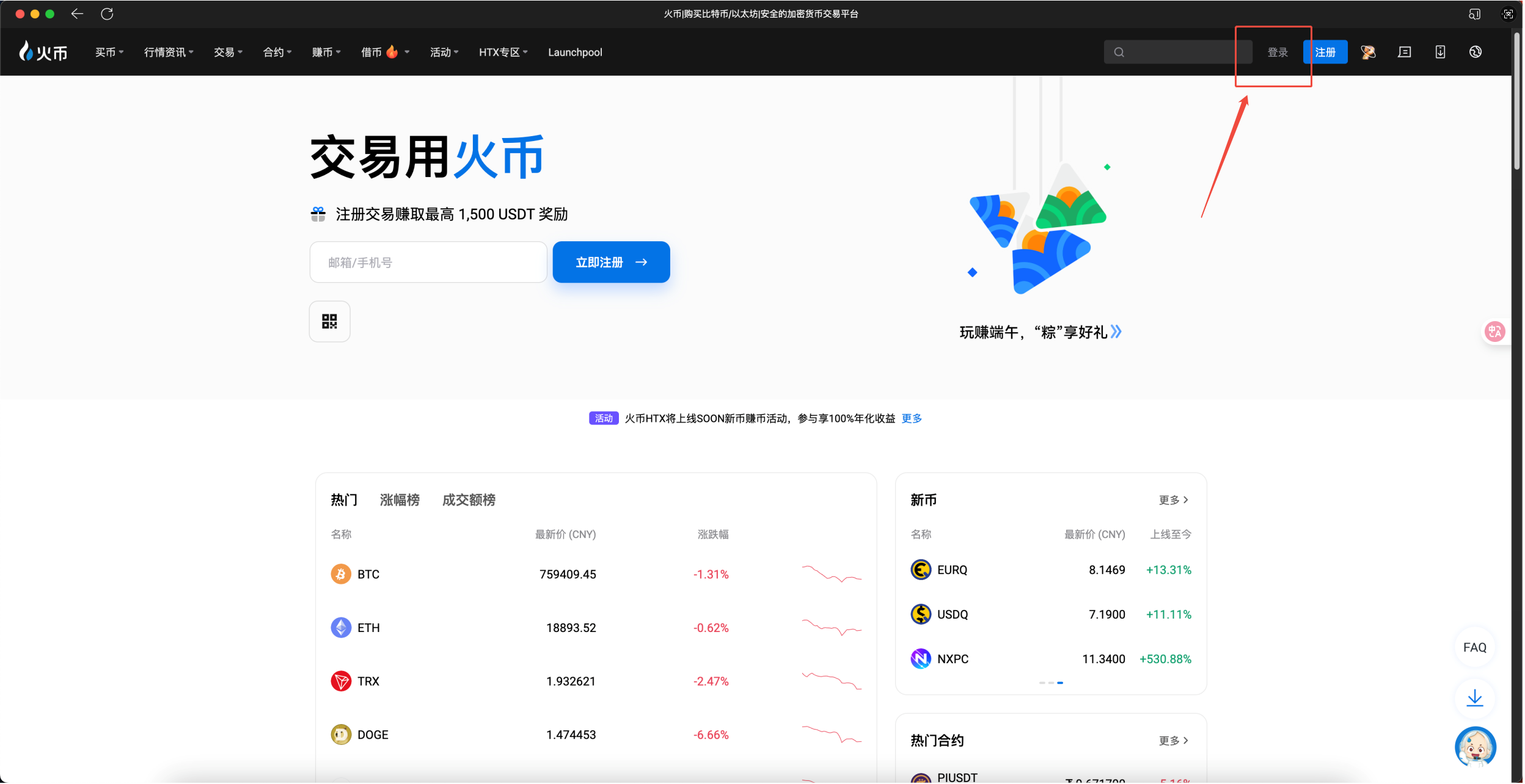Click the ETH coin icon
This screenshot has height=784, width=1525.
(x=341, y=628)
